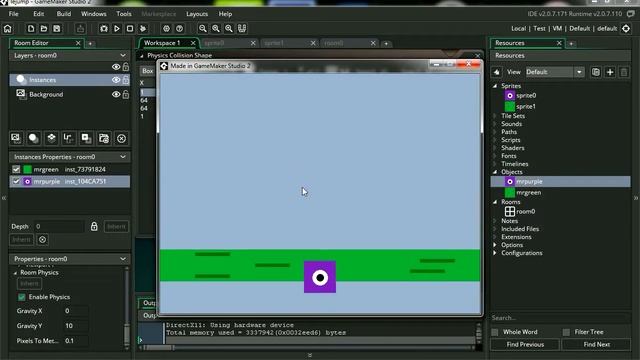Toggle the Depth lock icon
640x360 pixels.
94,226
